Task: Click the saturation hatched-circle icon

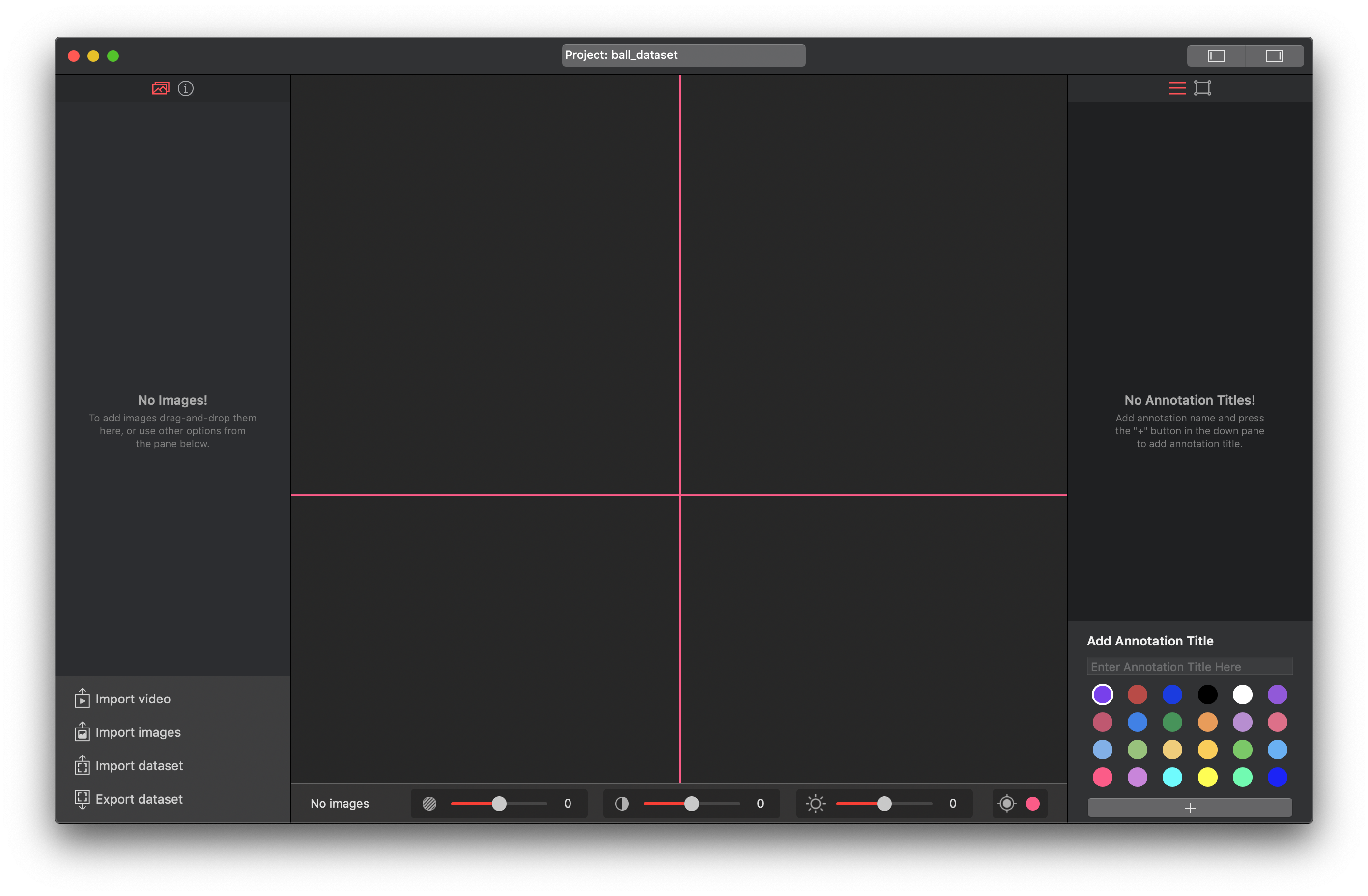Action: click(x=429, y=804)
